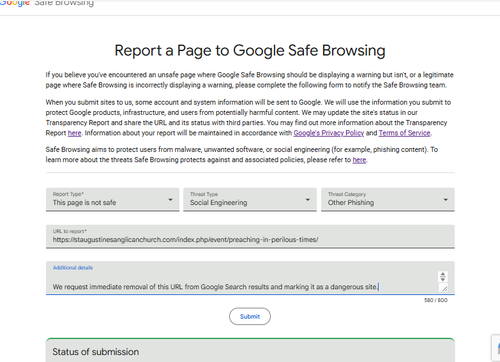Image resolution: width=500 pixels, height=362 pixels.
Task: Click into the Additional details text area
Action: pyautogui.click(x=250, y=278)
